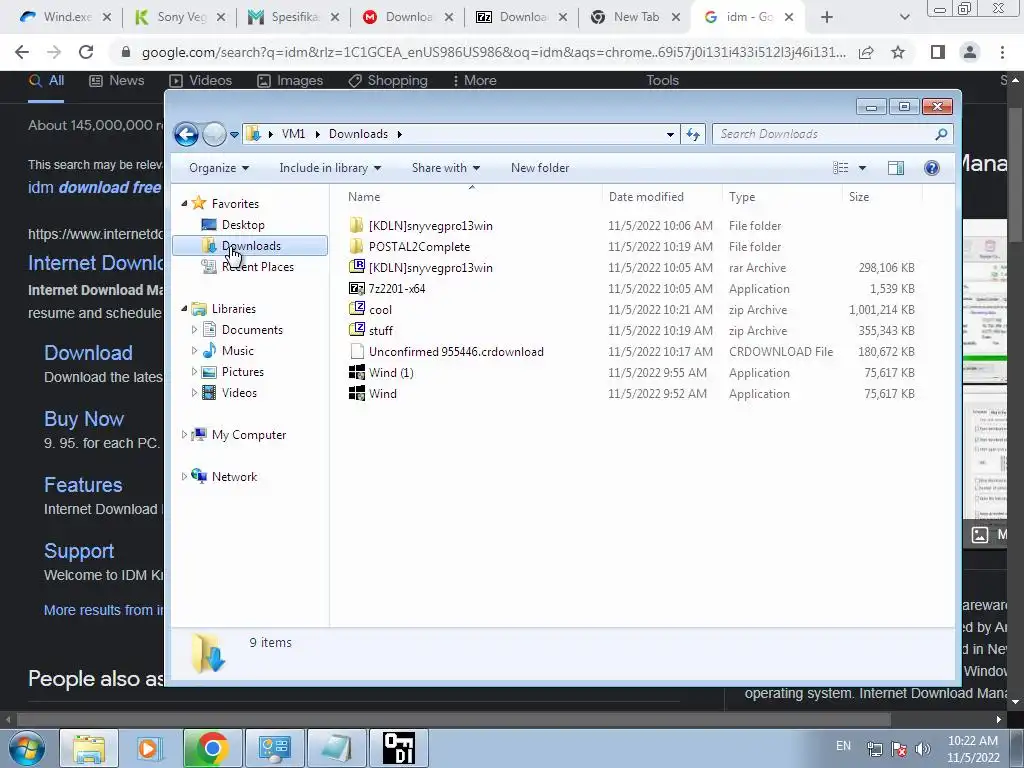Click the volume speaker icon in system tray
1024x768 pixels.
click(922, 749)
